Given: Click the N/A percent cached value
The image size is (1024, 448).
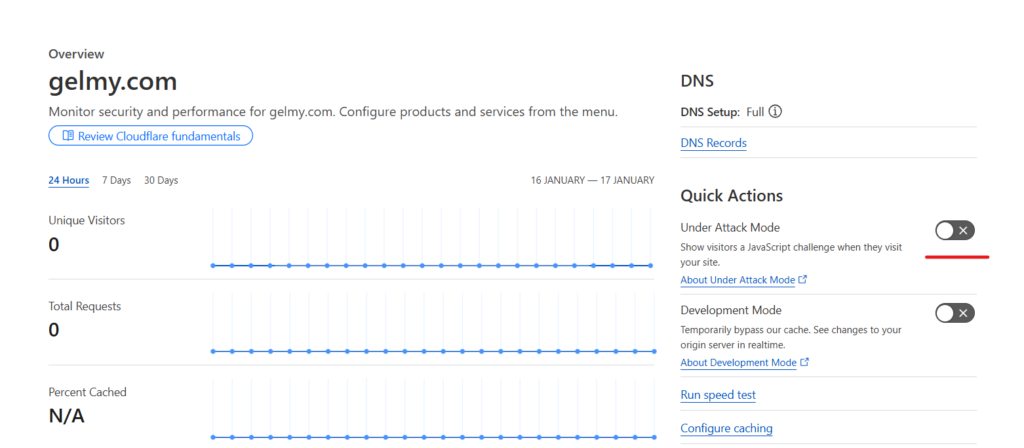Looking at the screenshot, I should tap(66, 416).
